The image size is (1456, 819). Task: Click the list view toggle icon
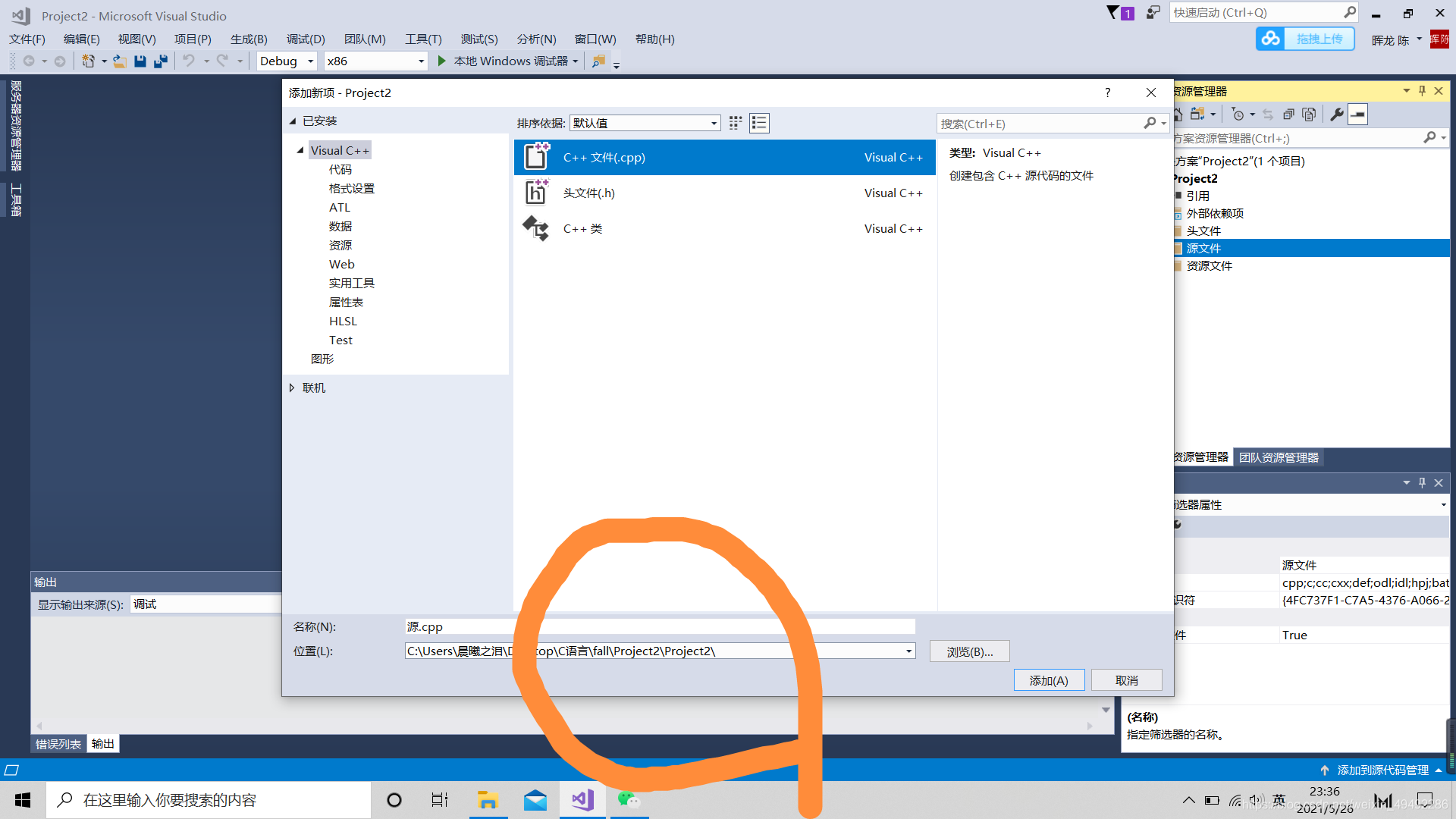760,122
